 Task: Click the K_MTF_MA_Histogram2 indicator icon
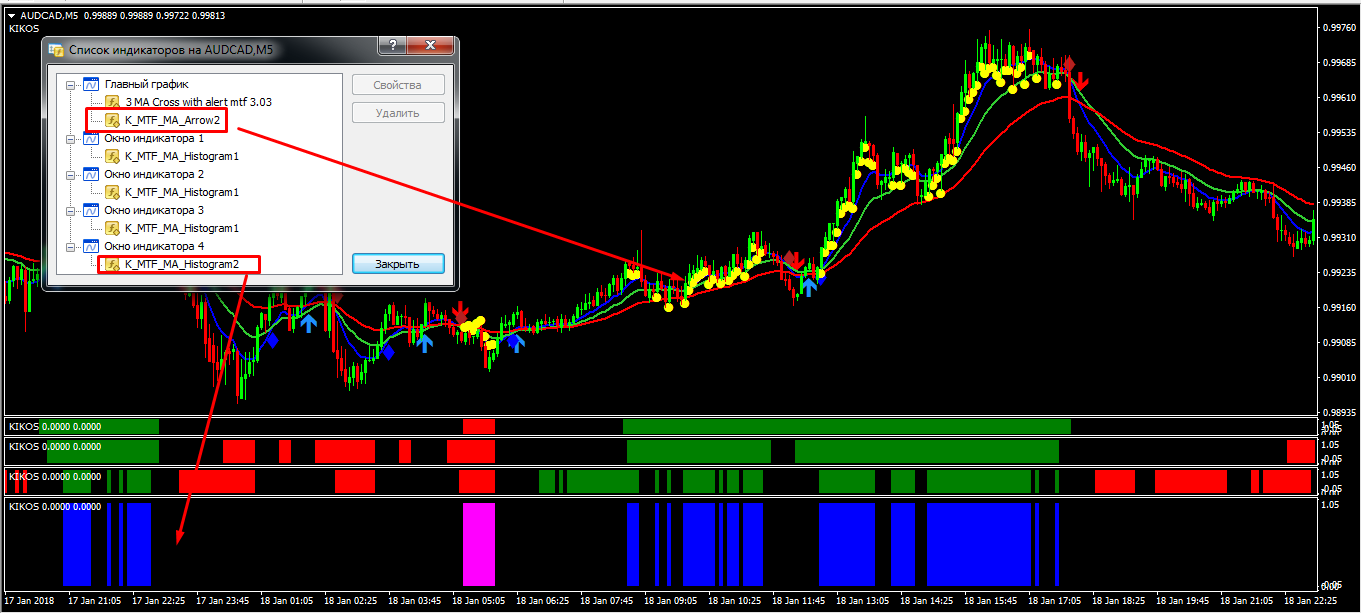tap(113, 264)
